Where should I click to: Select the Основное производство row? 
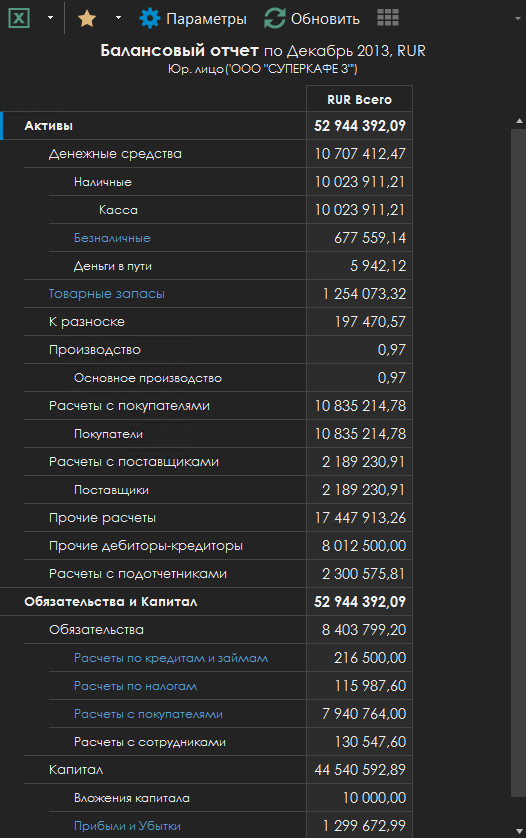point(230,378)
